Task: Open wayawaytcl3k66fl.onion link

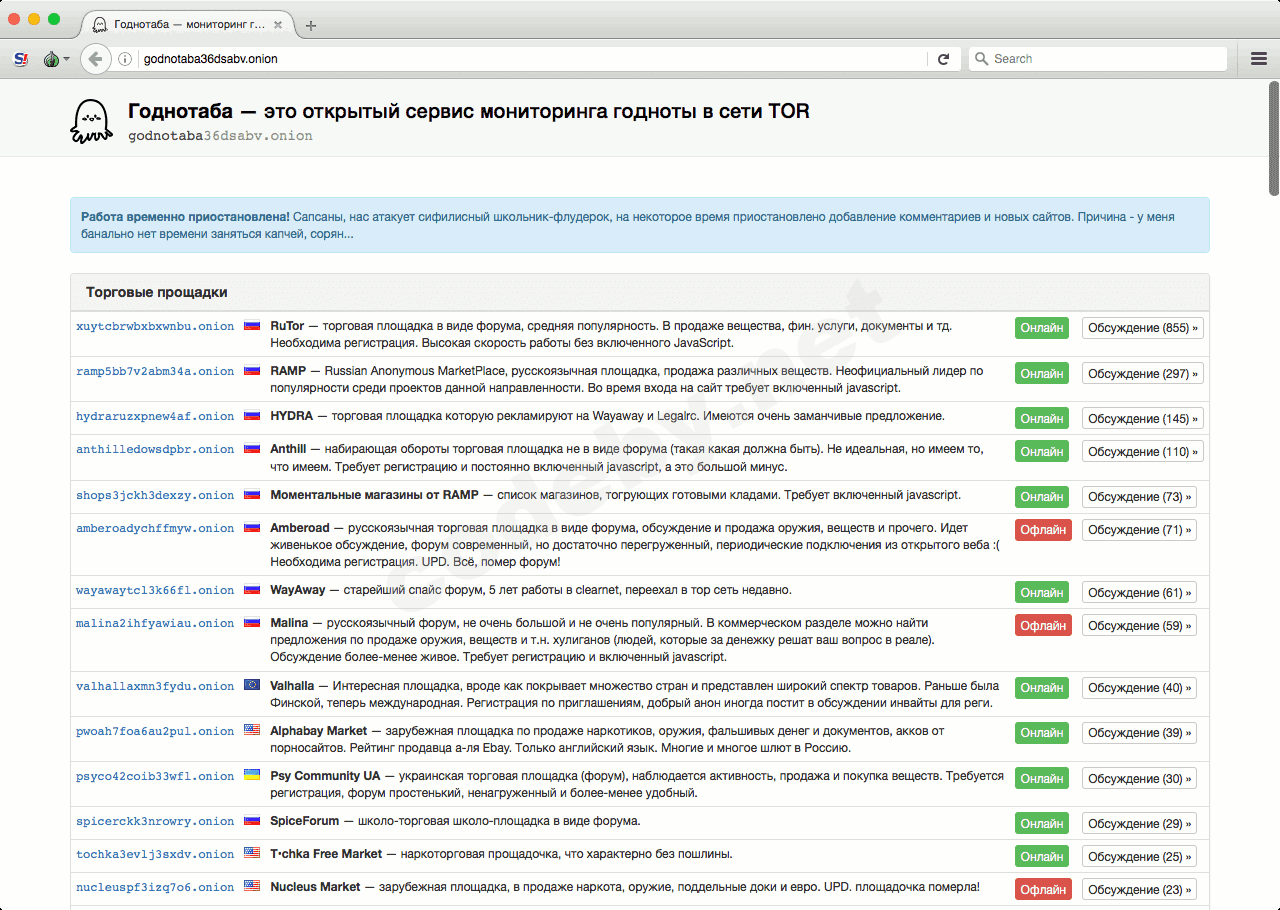Action: [x=155, y=590]
